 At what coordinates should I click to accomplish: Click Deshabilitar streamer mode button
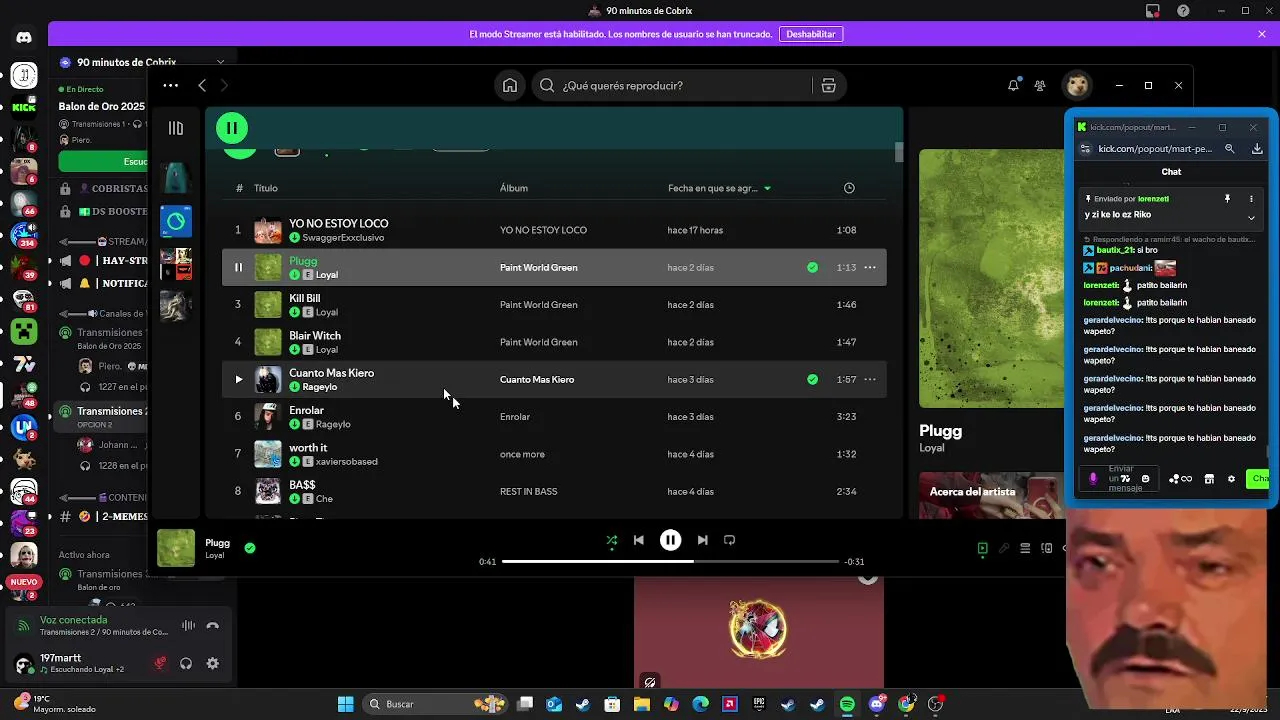(811, 34)
